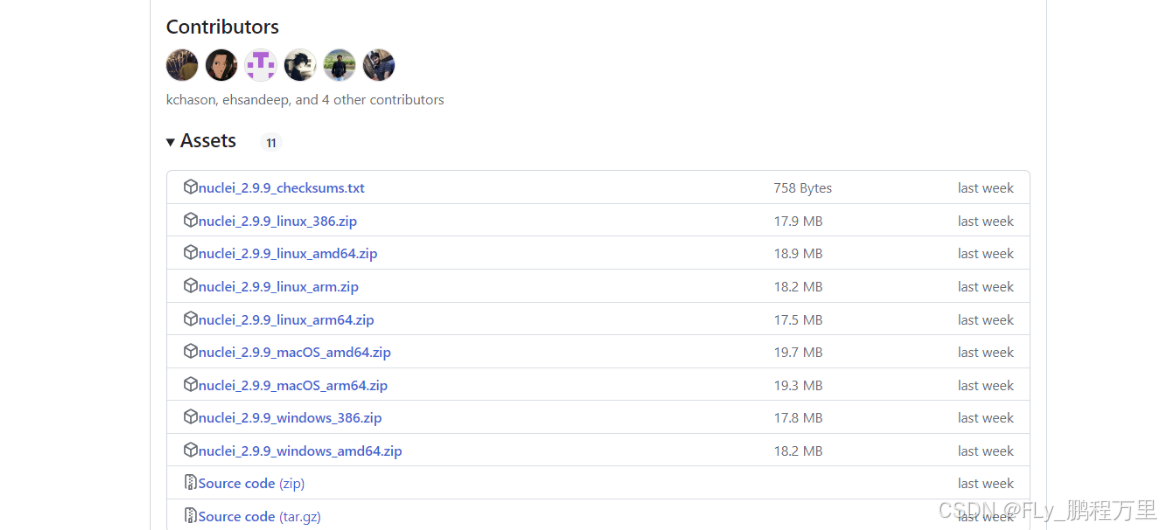
Task: Click zip file icon beside Source code (zip)
Action: tap(190, 483)
